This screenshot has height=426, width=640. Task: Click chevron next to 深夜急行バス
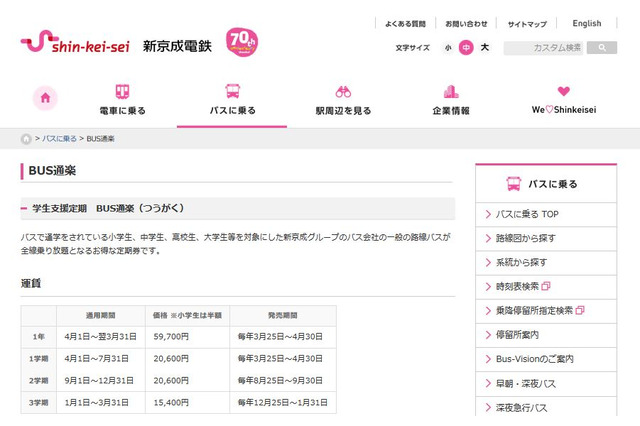coord(488,407)
